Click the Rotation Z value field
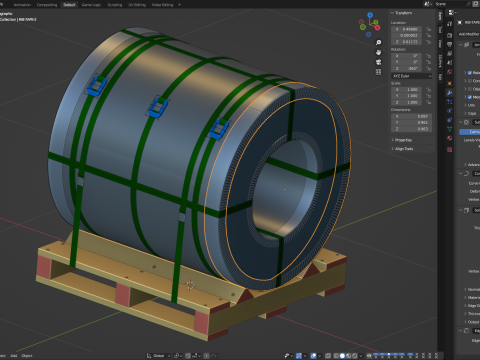This screenshot has width=480, height=360. coord(407,68)
